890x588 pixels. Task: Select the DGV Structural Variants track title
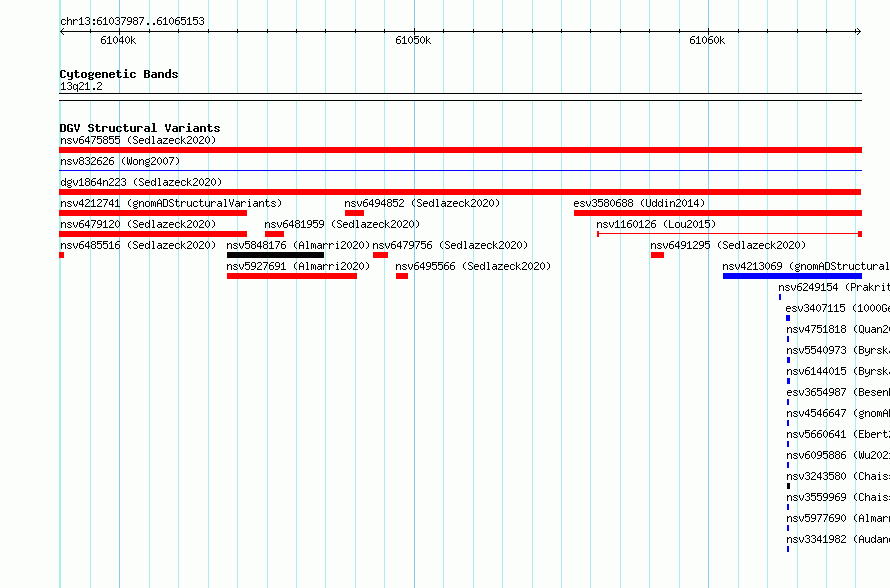click(x=140, y=128)
